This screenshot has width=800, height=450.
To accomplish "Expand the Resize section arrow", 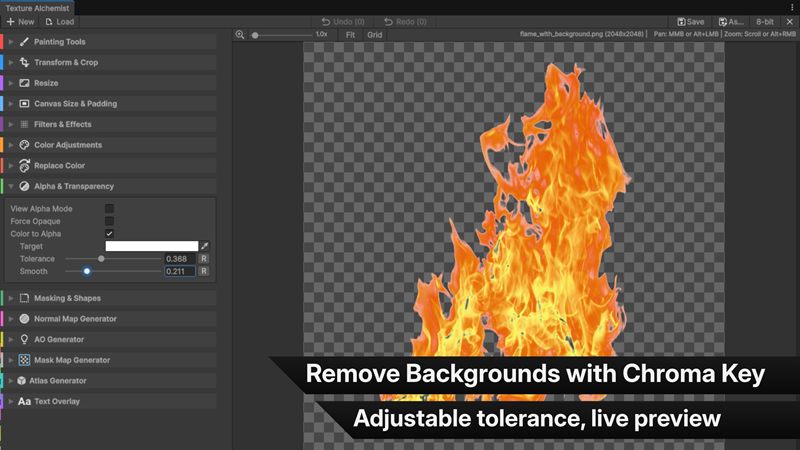I will click(x=11, y=83).
